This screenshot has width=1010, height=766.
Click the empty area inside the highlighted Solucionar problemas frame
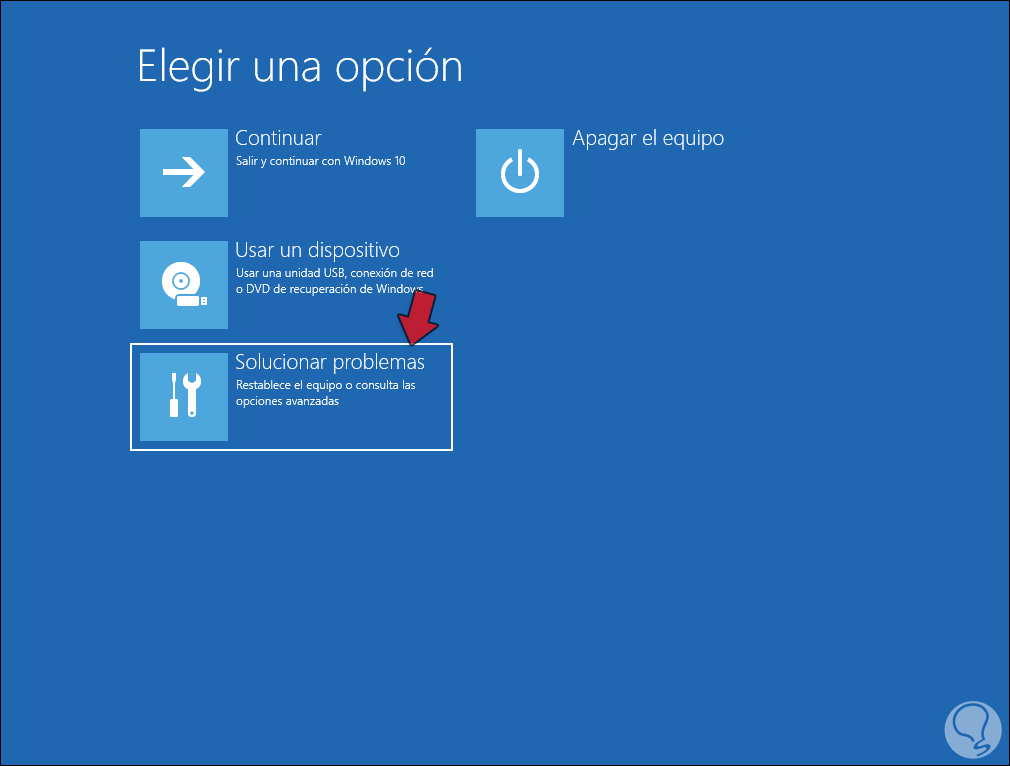340,428
